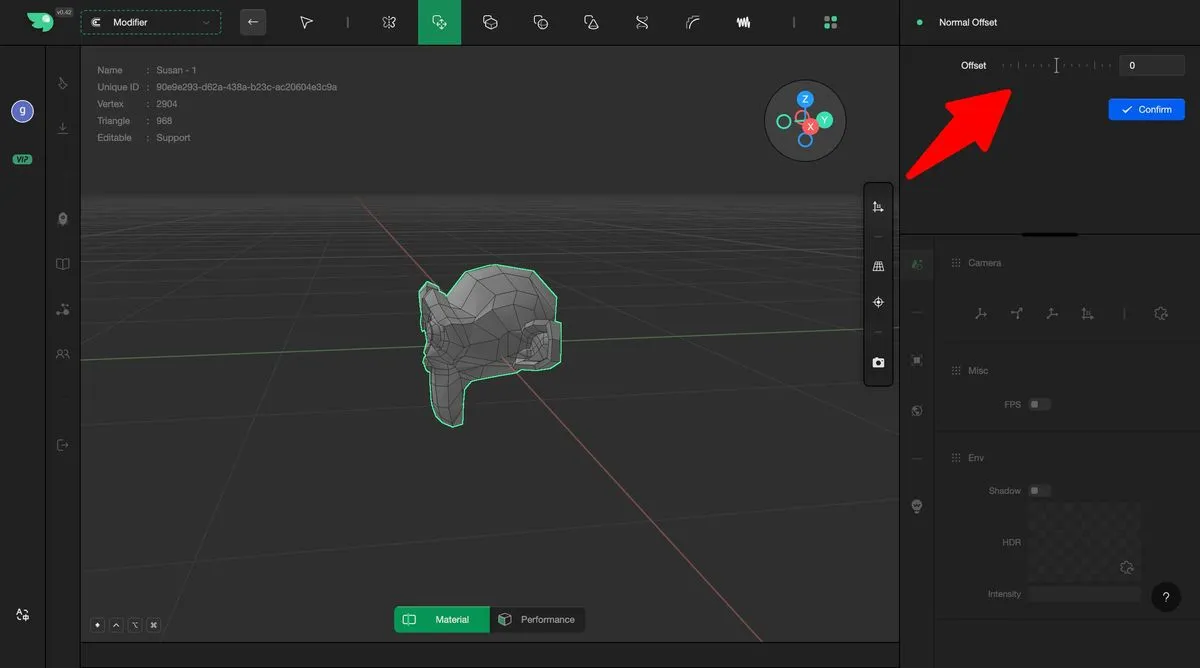Click the active green Normal Offset tool
Image resolution: width=1200 pixels, height=668 pixels.
pos(439,22)
